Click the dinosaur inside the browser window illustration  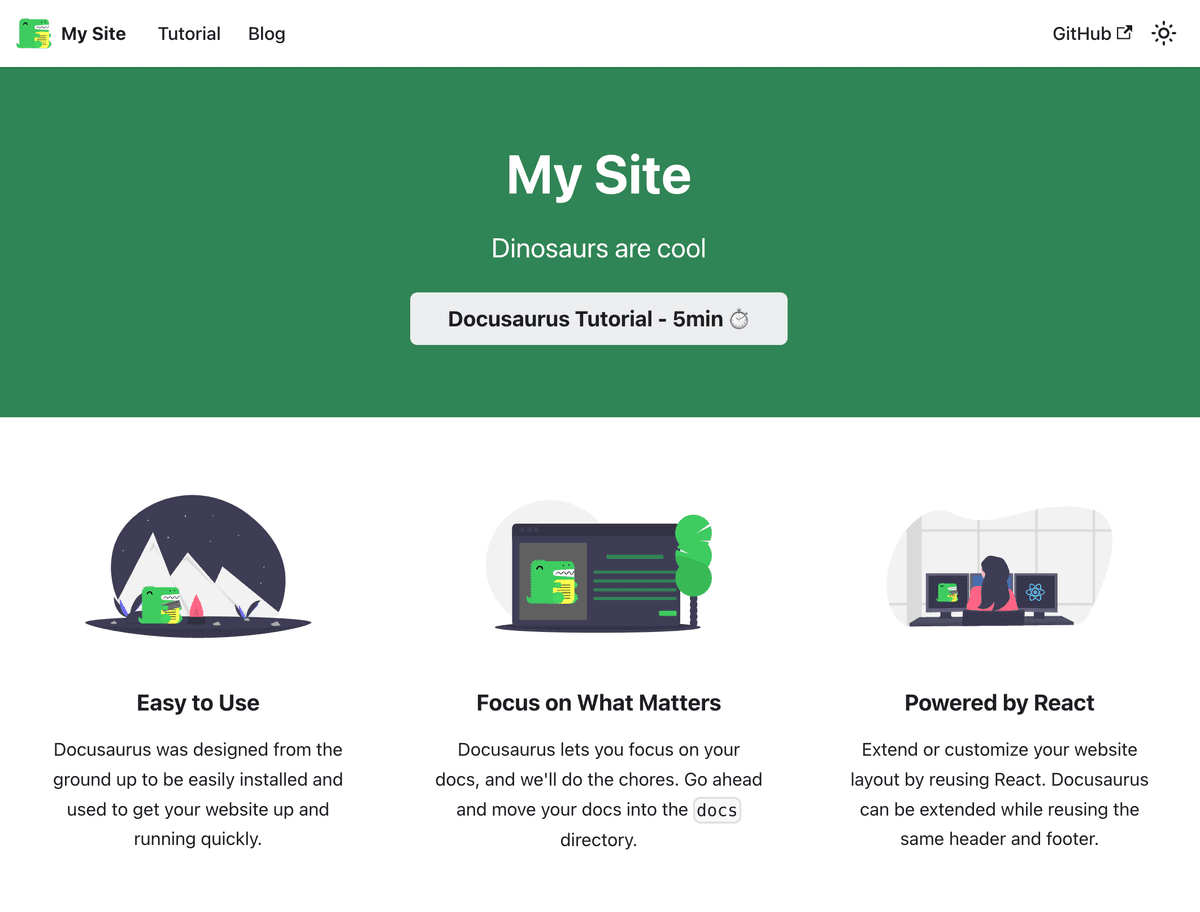553,582
